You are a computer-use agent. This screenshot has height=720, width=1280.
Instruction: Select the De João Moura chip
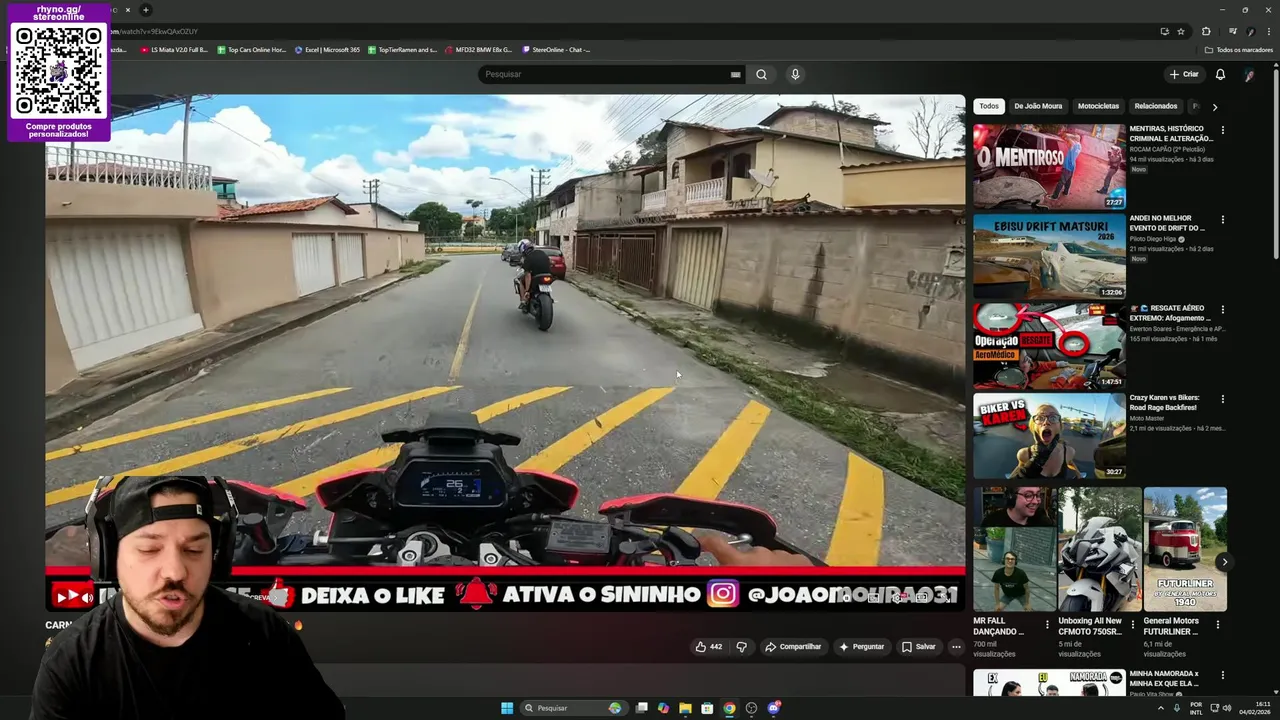click(x=1038, y=106)
